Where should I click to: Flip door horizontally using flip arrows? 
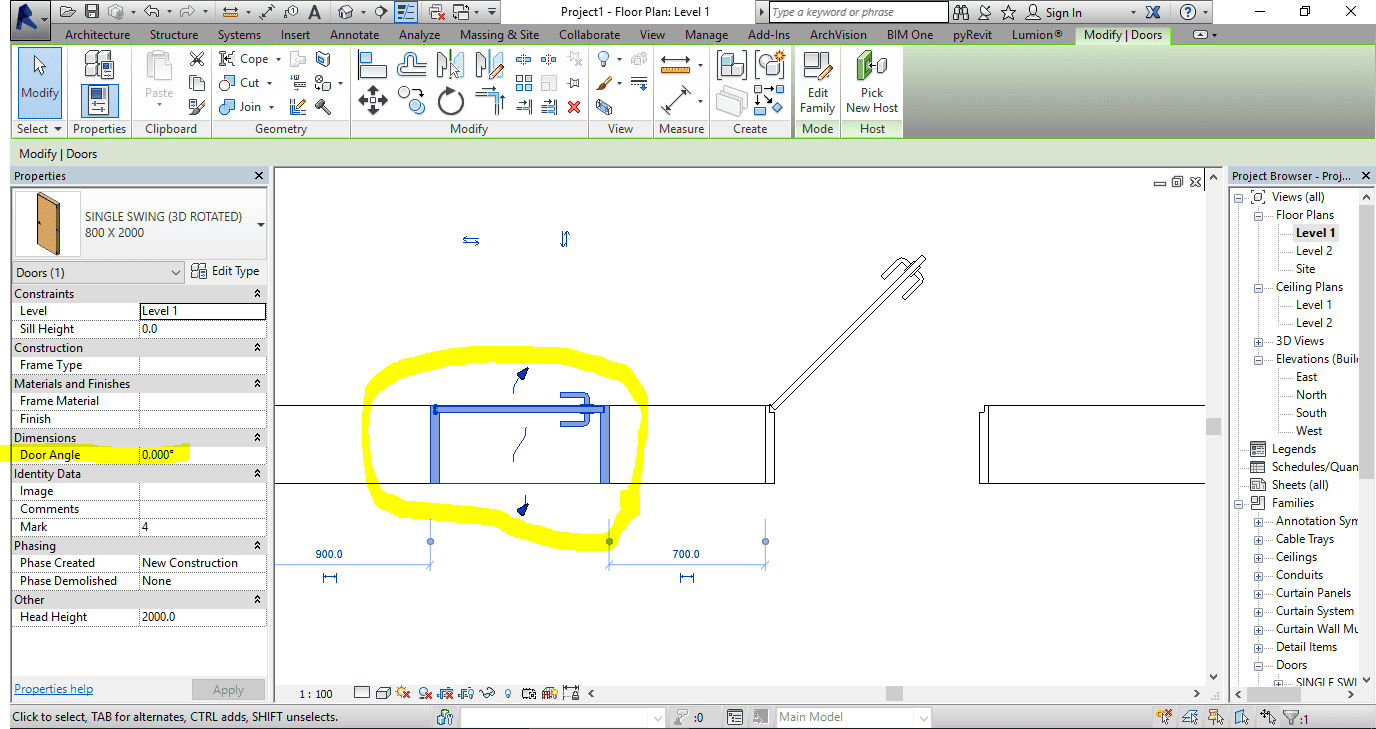coord(471,240)
